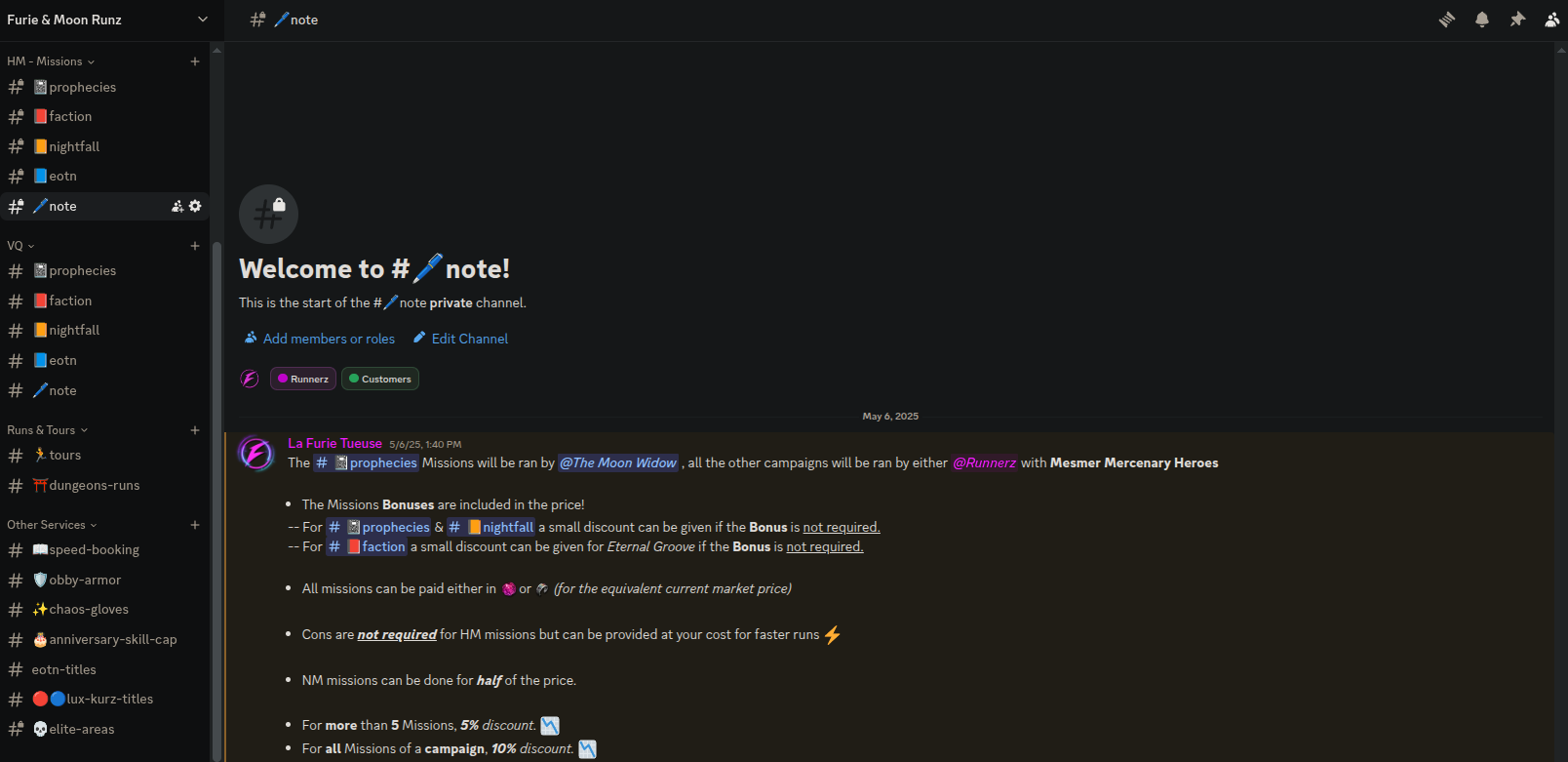
Task: Click plus icon beside Other Services
Action: [195, 525]
